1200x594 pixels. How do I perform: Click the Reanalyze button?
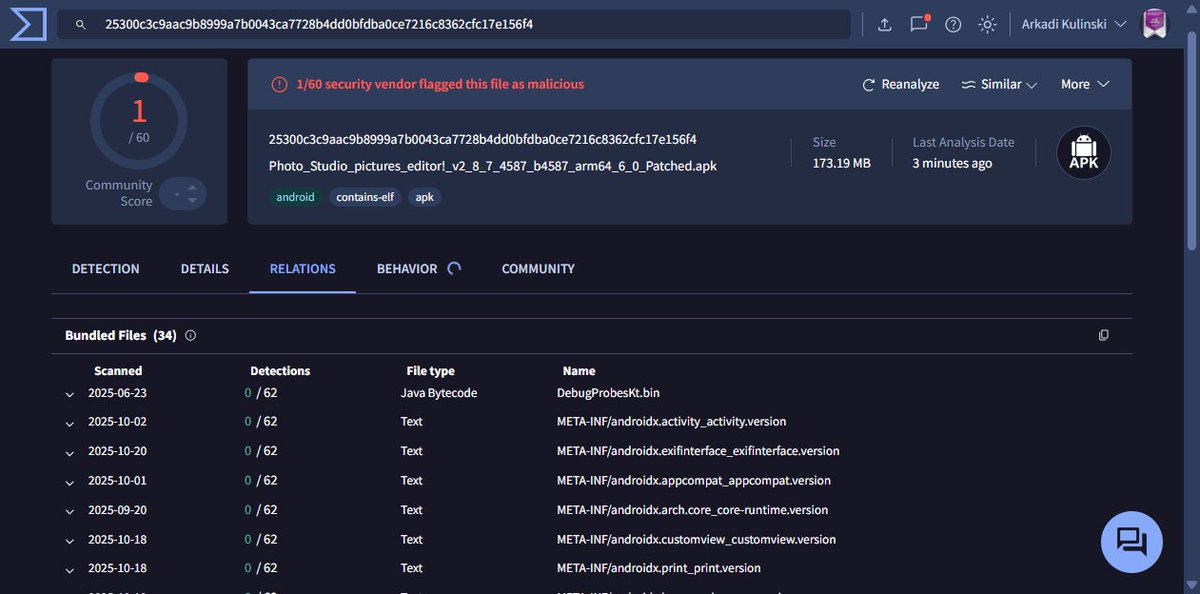click(x=901, y=84)
